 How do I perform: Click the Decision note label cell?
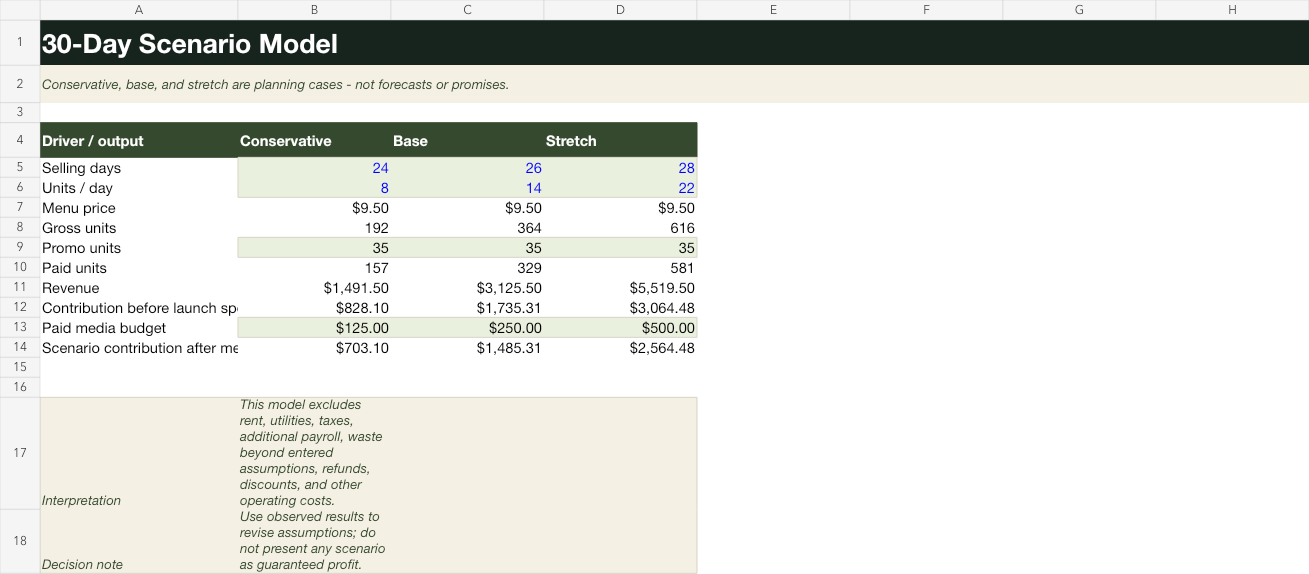[x=139, y=541]
